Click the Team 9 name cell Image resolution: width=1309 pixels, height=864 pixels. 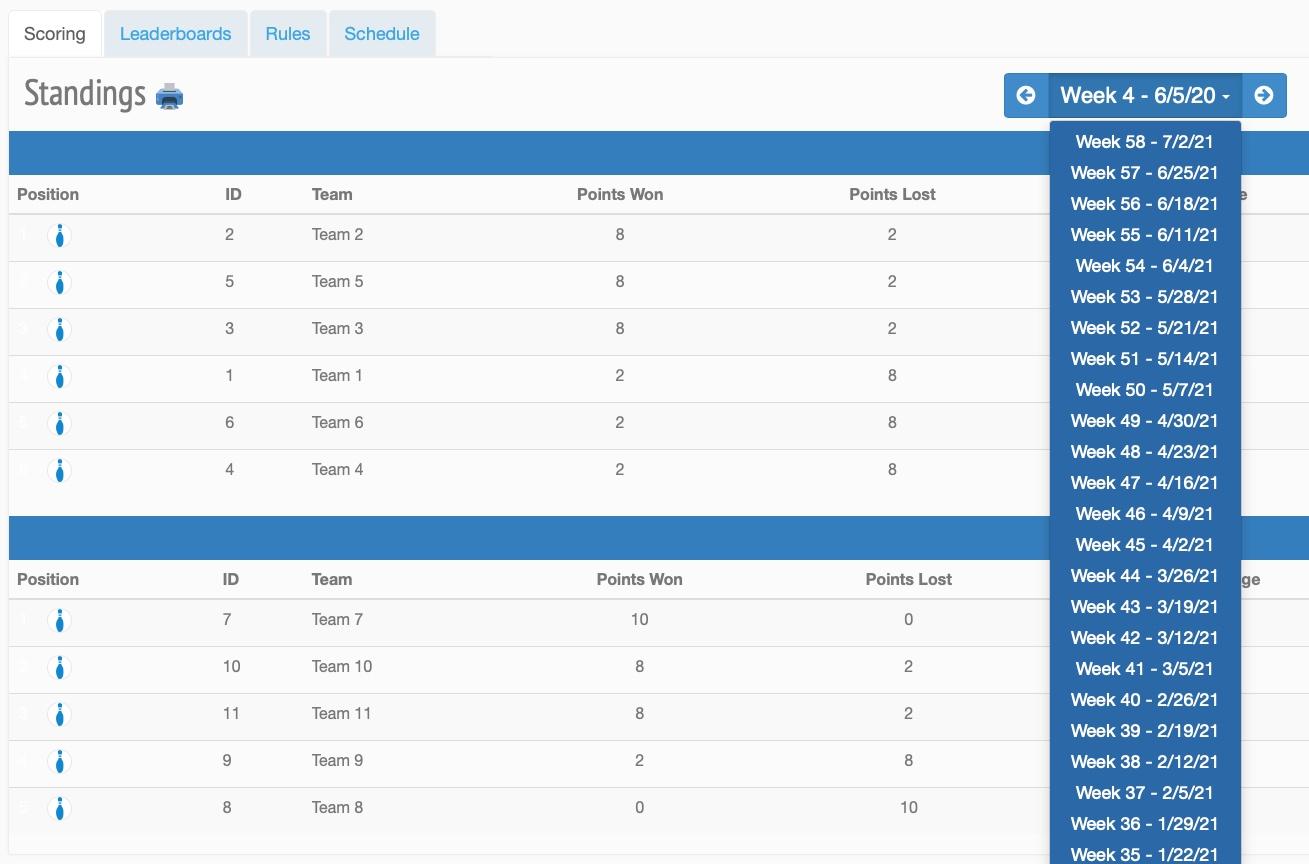(x=338, y=761)
